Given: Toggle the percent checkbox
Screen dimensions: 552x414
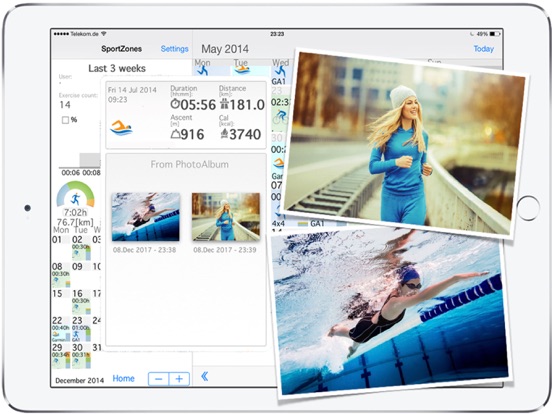Looking at the screenshot, I should coord(65,120).
